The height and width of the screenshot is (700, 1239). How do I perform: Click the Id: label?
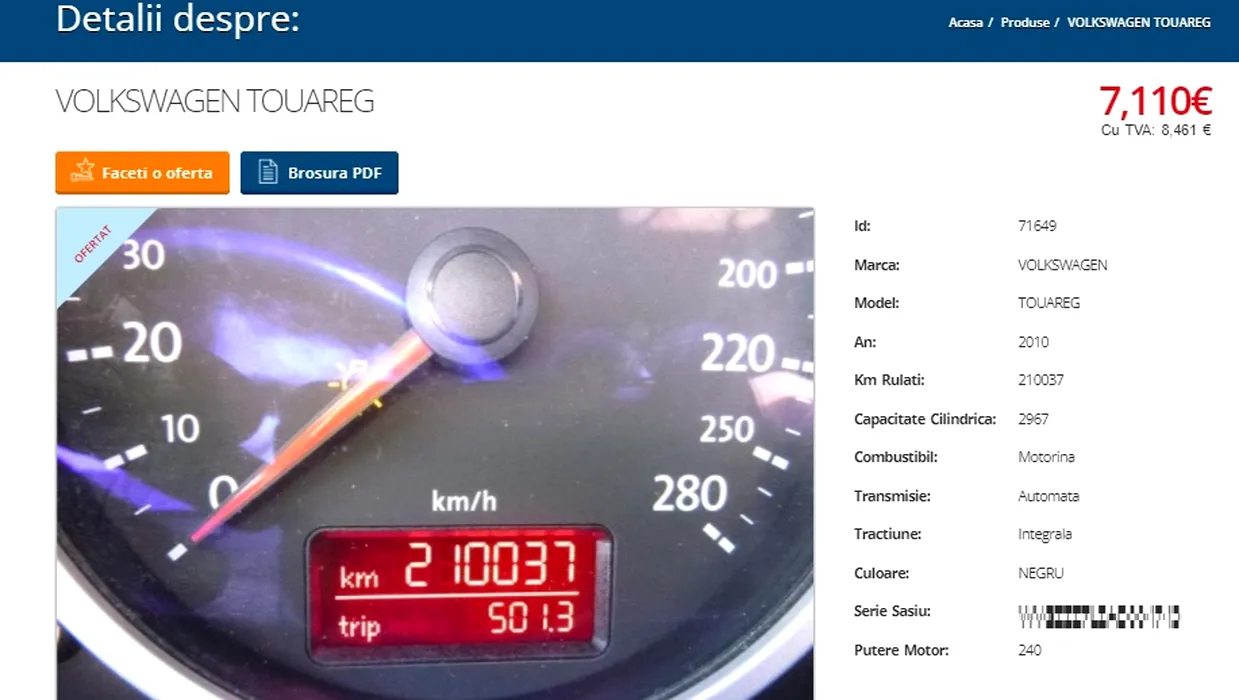click(x=862, y=226)
